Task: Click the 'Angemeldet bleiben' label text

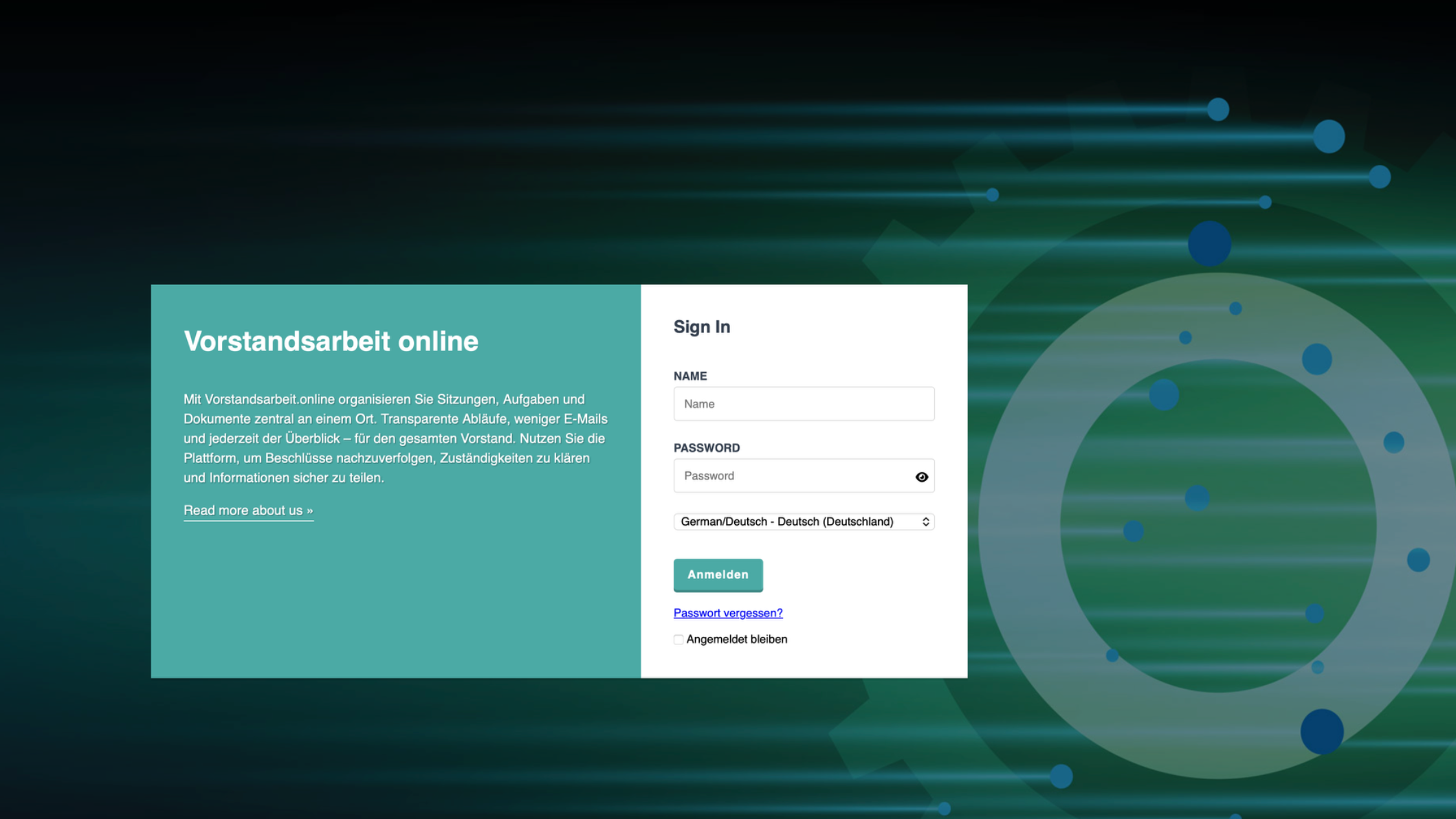Action: pyautogui.click(x=736, y=640)
